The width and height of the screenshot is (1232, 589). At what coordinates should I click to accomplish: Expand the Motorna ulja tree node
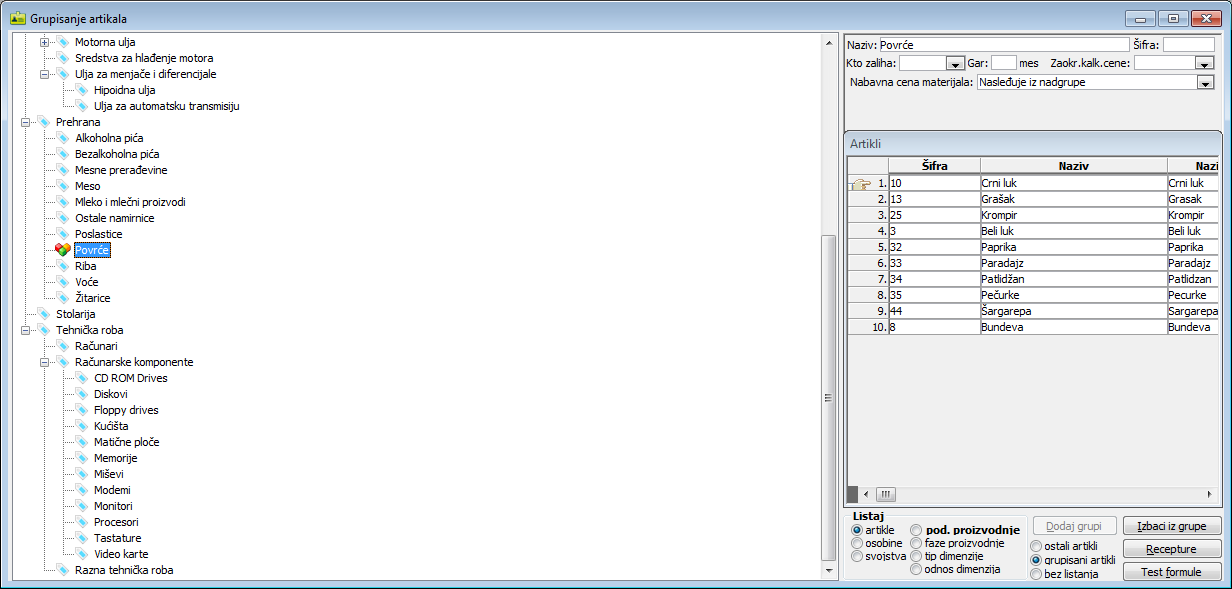click(x=44, y=42)
